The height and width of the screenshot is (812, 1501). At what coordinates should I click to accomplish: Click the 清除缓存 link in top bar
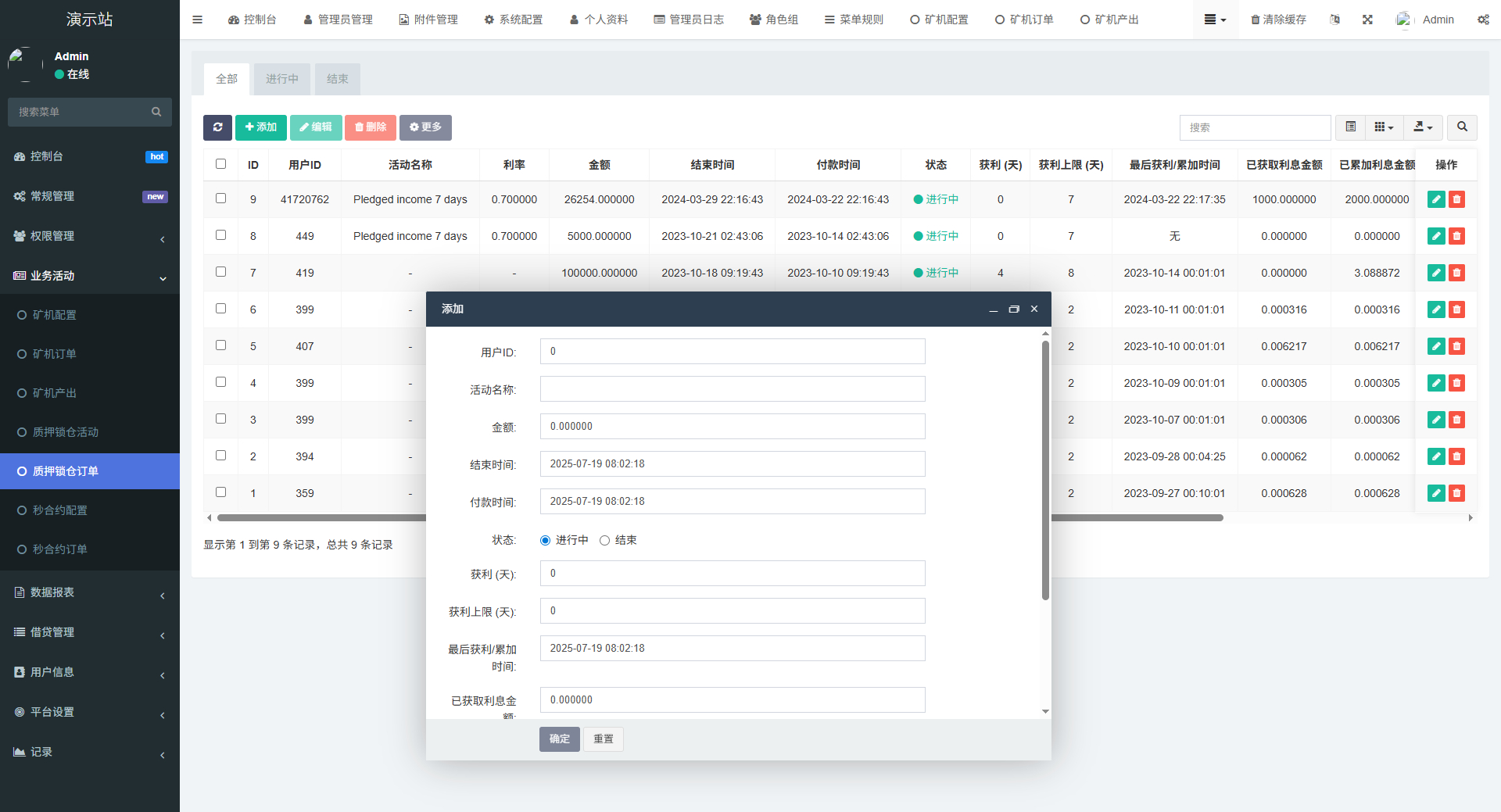click(1278, 19)
